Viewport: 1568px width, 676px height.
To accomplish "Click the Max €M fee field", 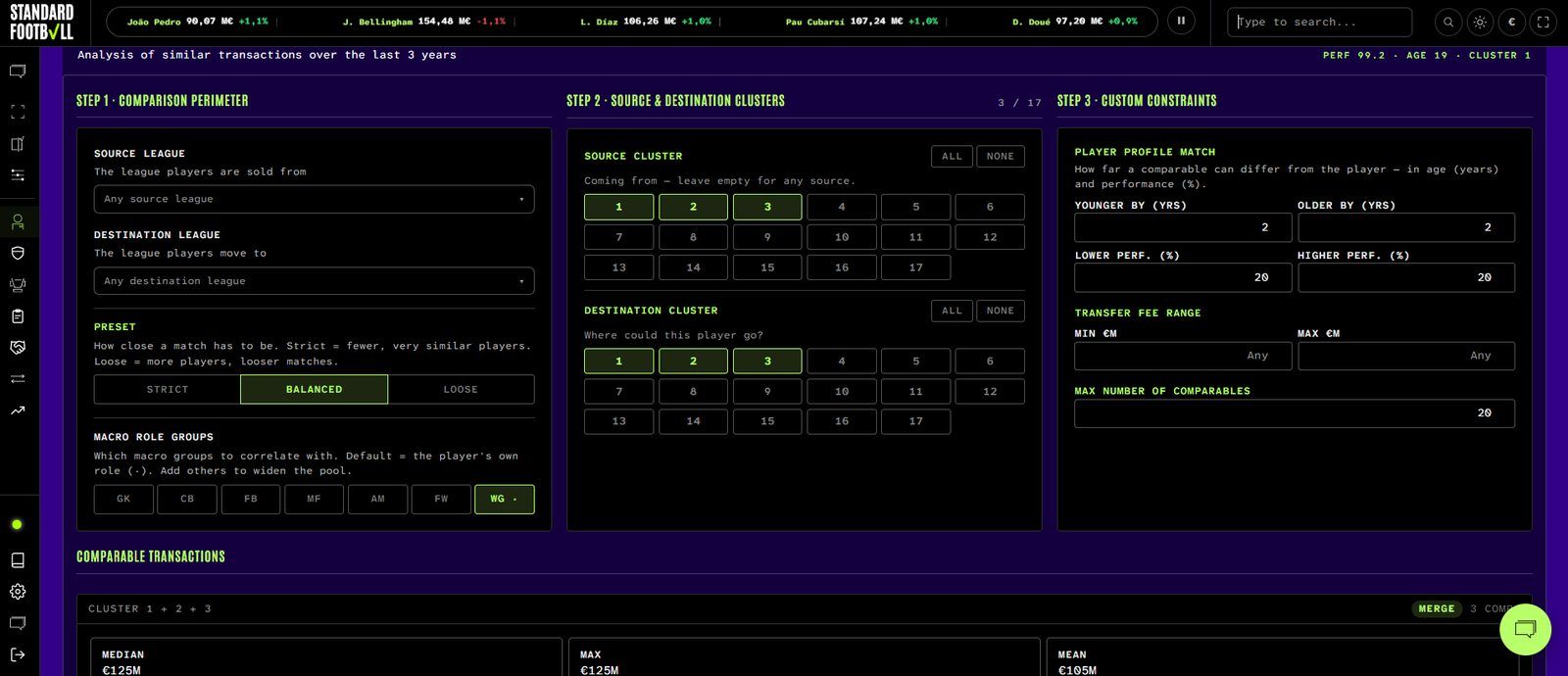I will [x=1406, y=356].
